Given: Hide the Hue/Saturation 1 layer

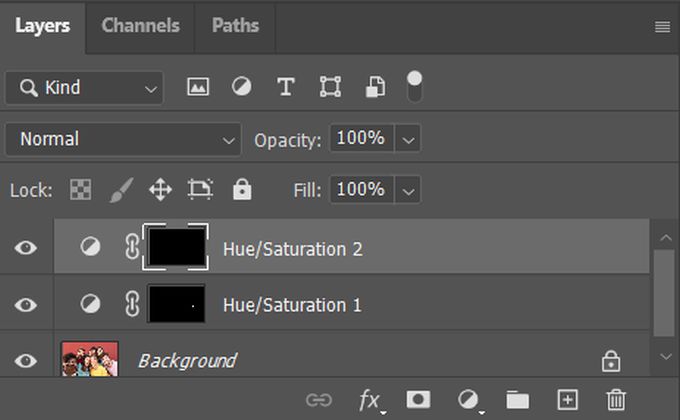Looking at the screenshot, I should click(x=26, y=304).
